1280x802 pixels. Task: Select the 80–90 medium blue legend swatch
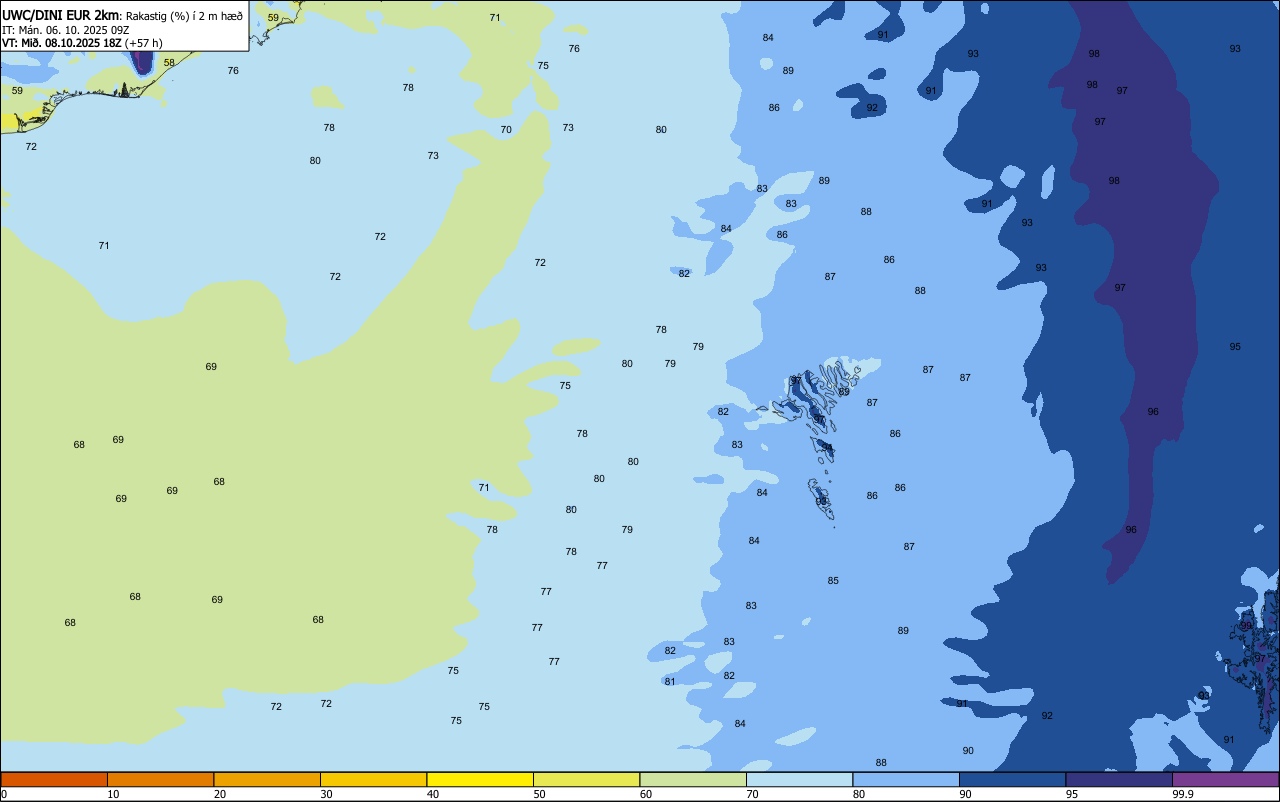(x=906, y=779)
